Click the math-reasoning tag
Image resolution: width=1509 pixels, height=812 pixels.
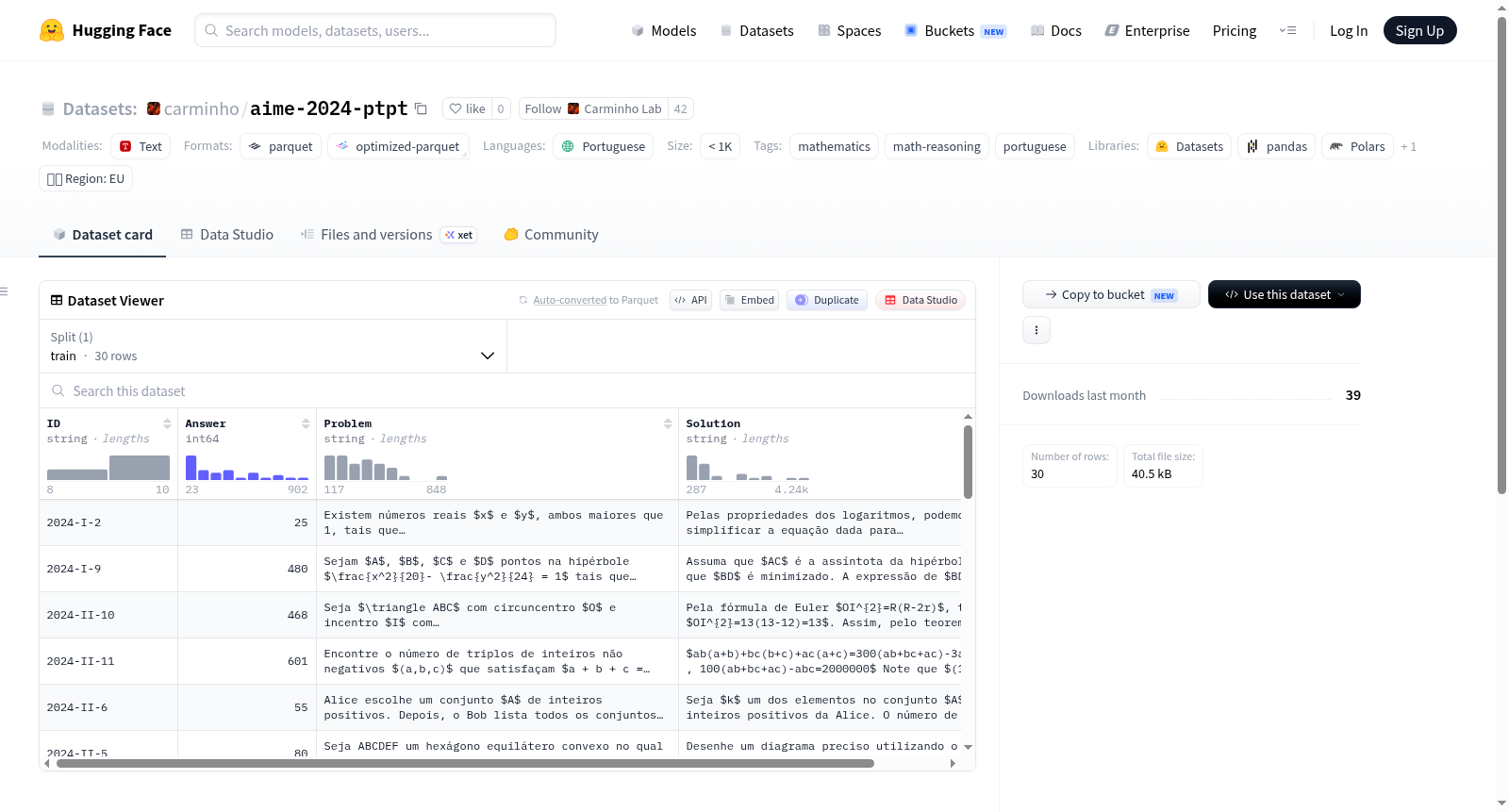pyautogui.click(x=937, y=146)
